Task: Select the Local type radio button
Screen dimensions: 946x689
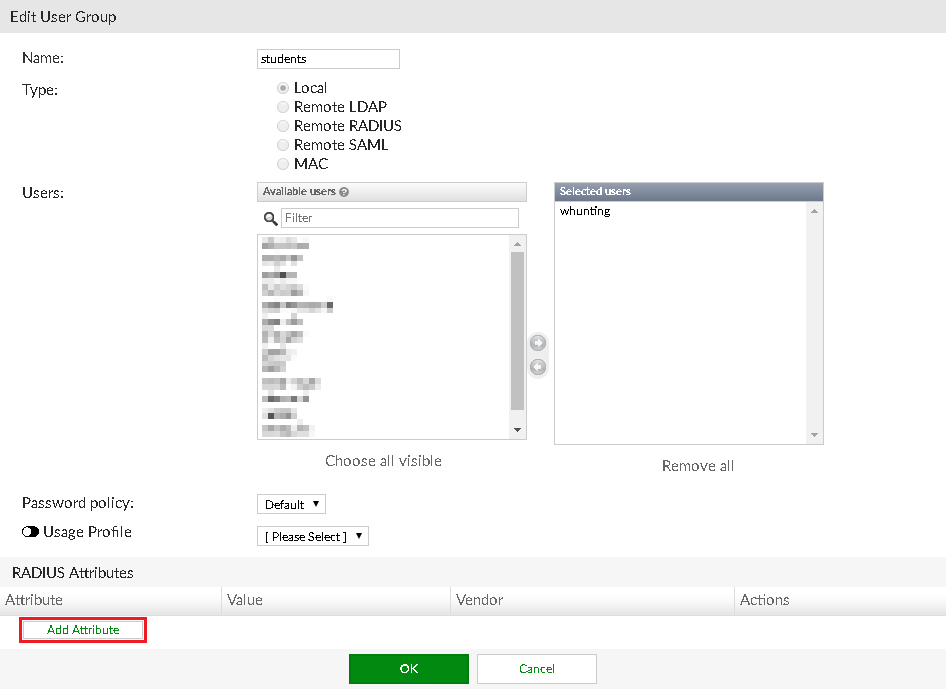Action: (x=282, y=88)
